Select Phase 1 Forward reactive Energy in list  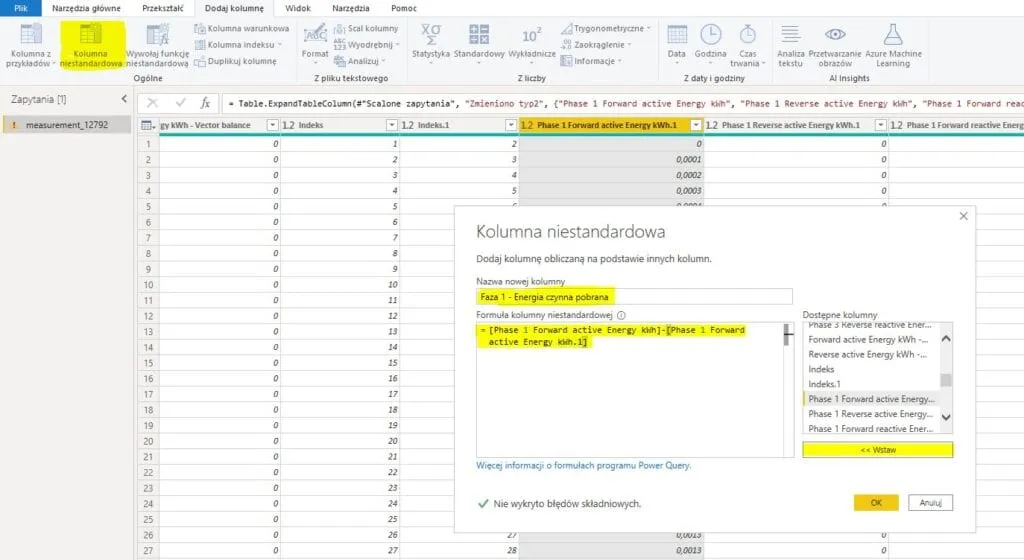click(871, 429)
